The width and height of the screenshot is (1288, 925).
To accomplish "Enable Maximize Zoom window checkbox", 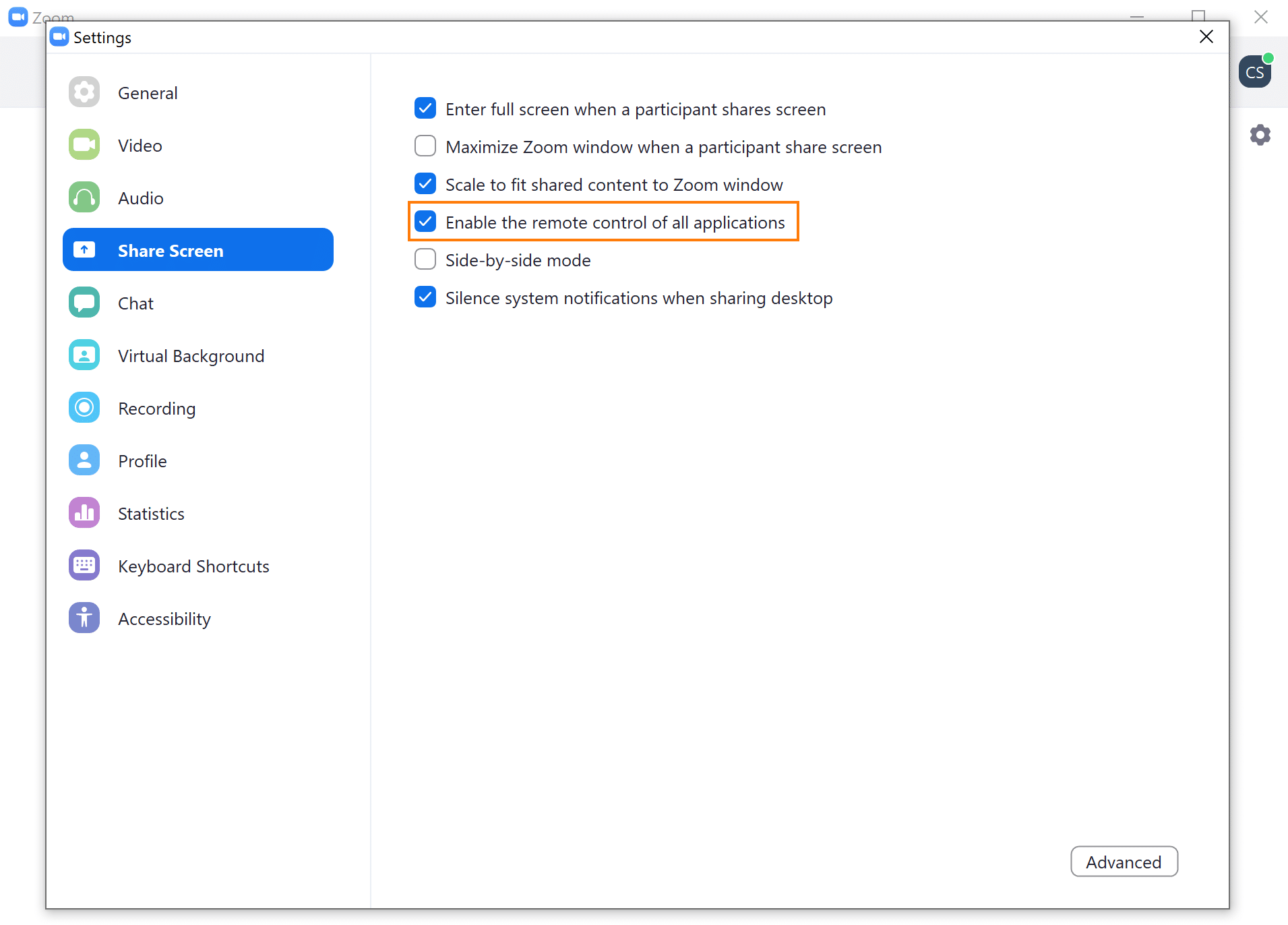I will [x=425, y=146].
